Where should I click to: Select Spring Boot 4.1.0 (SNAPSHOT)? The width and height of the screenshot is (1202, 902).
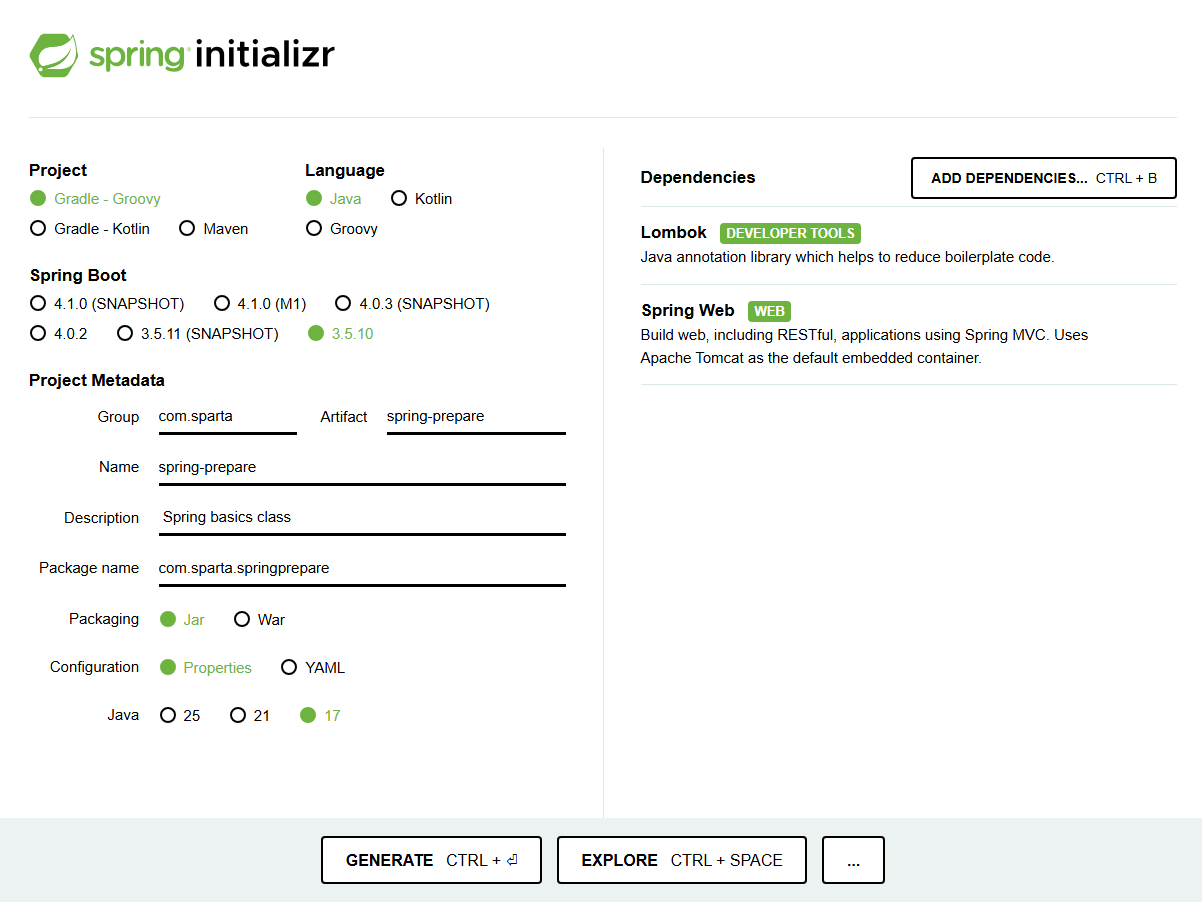pos(107,303)
